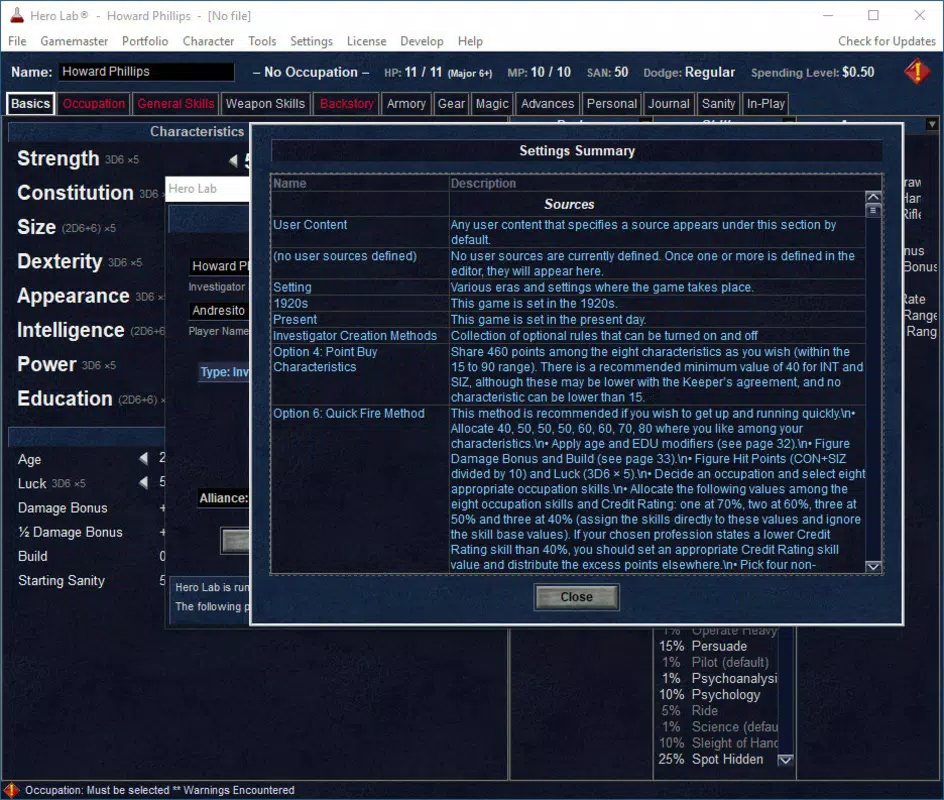Switch to the Gear tab
The image size is (944, 800).
pos(451,104)
